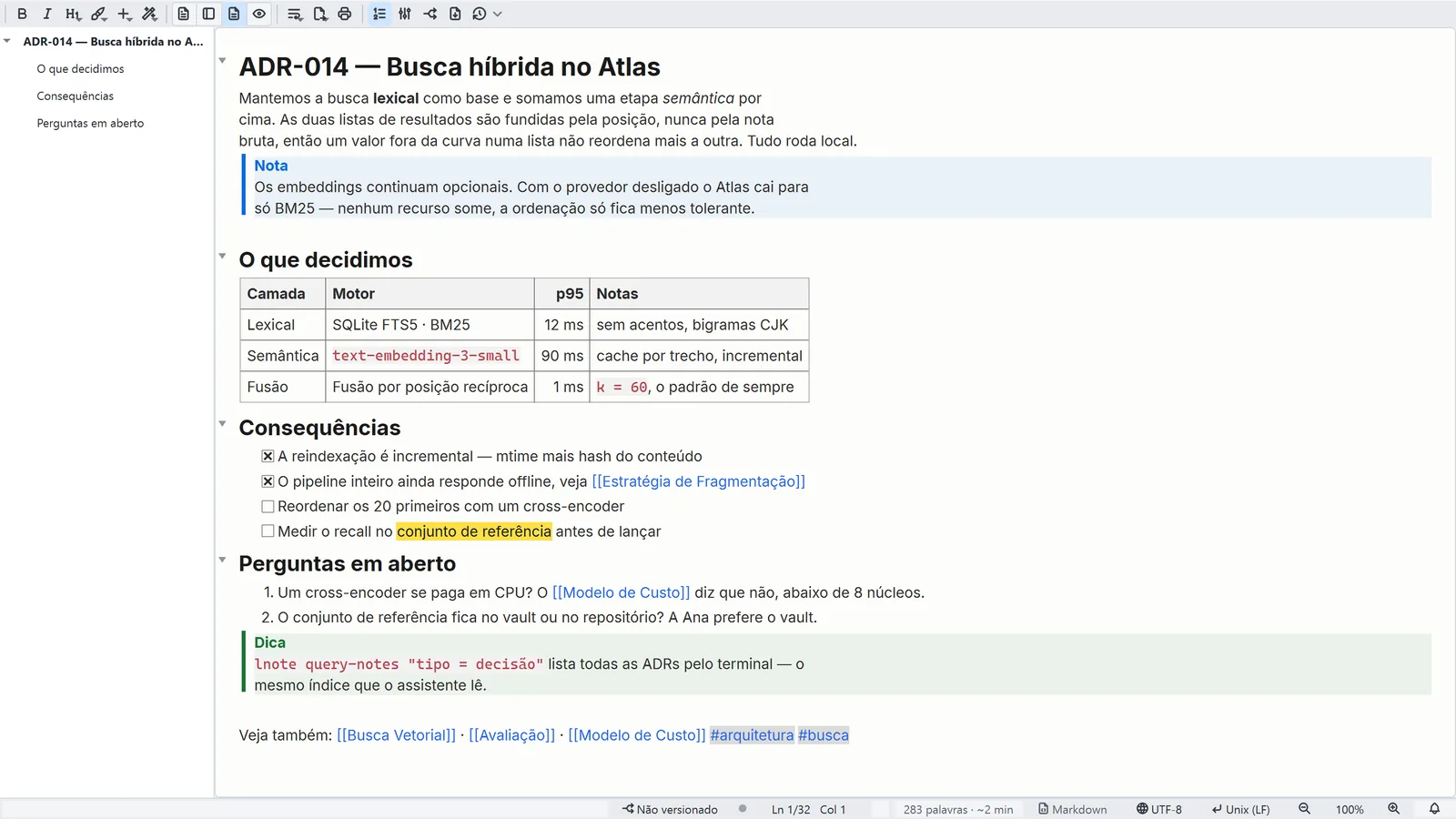Check the 'Reordenar os 20 primeiros' checkbox

pyautogui.click(x=268, y=506)
